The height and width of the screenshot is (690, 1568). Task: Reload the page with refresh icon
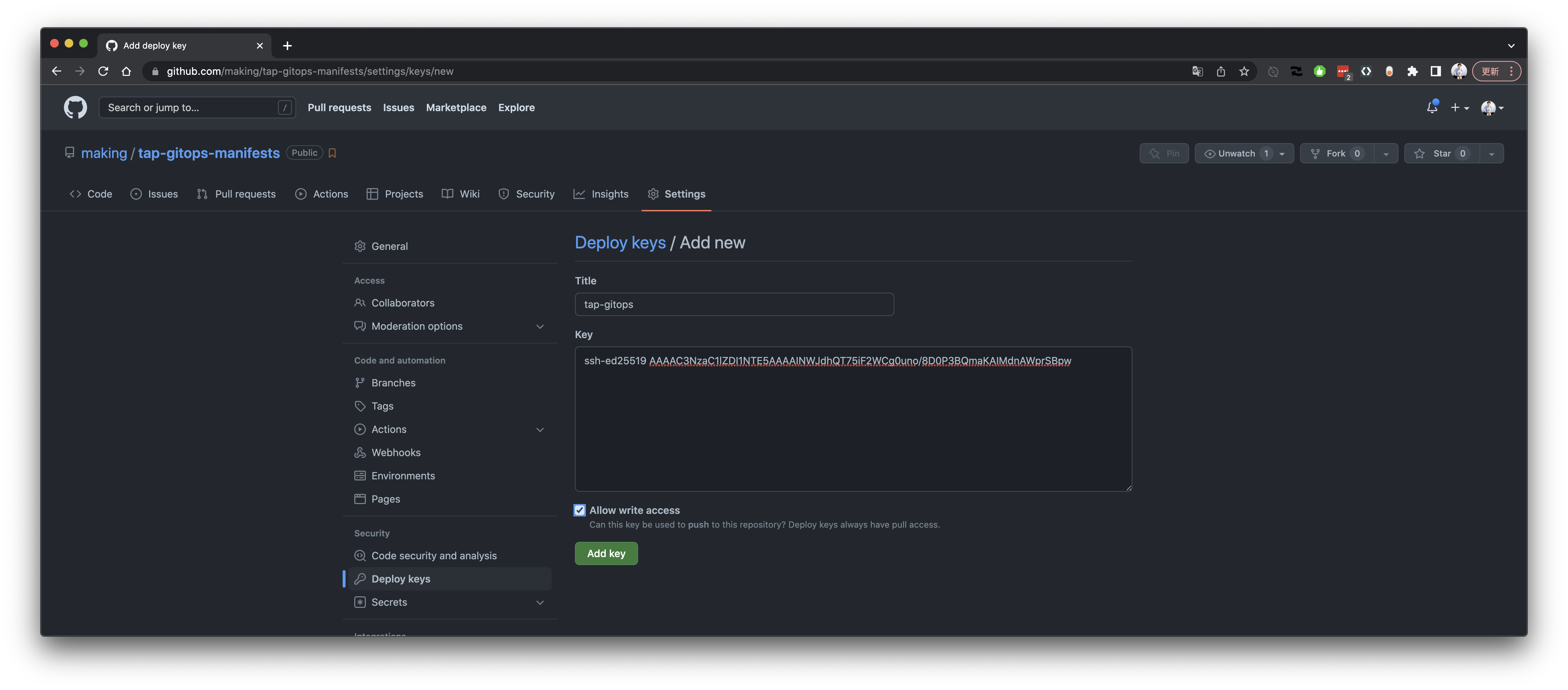tap(103, 71)
